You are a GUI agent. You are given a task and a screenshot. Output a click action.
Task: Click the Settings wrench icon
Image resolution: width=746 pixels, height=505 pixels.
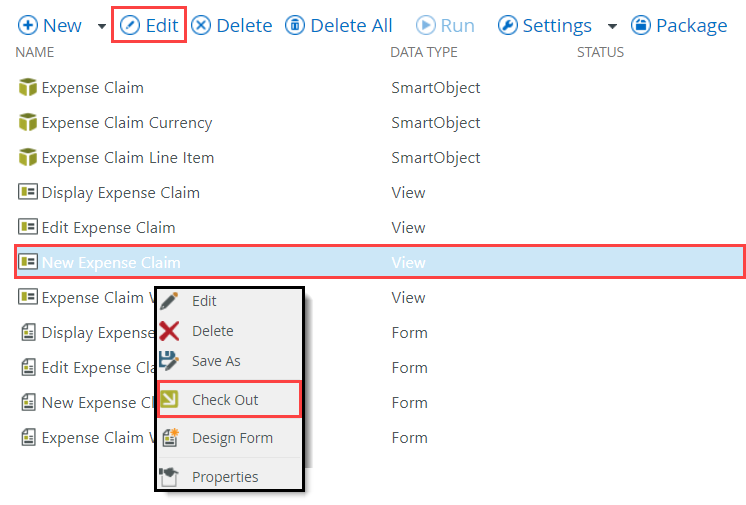[507, 26]
